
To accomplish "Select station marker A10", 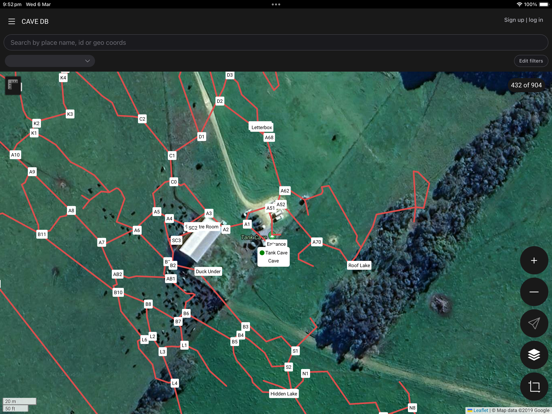I will [x=15, y=155].
